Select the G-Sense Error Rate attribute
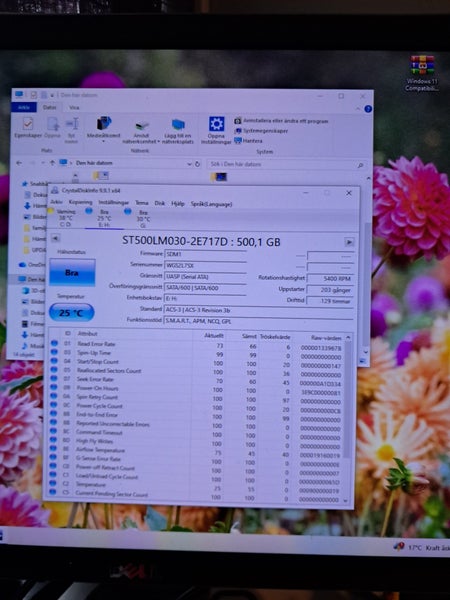 (98, 459)
